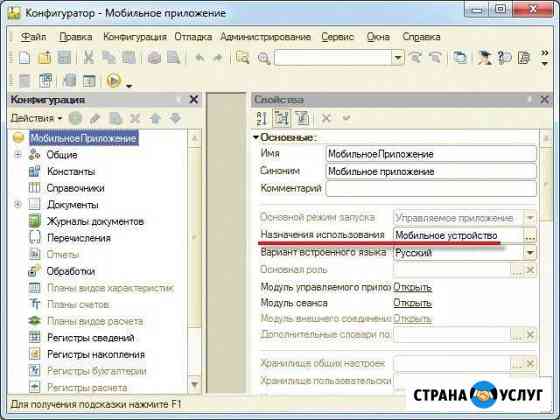Click the Redo arrow toolbar icon

pyautogui.click(x=218, y=58)
